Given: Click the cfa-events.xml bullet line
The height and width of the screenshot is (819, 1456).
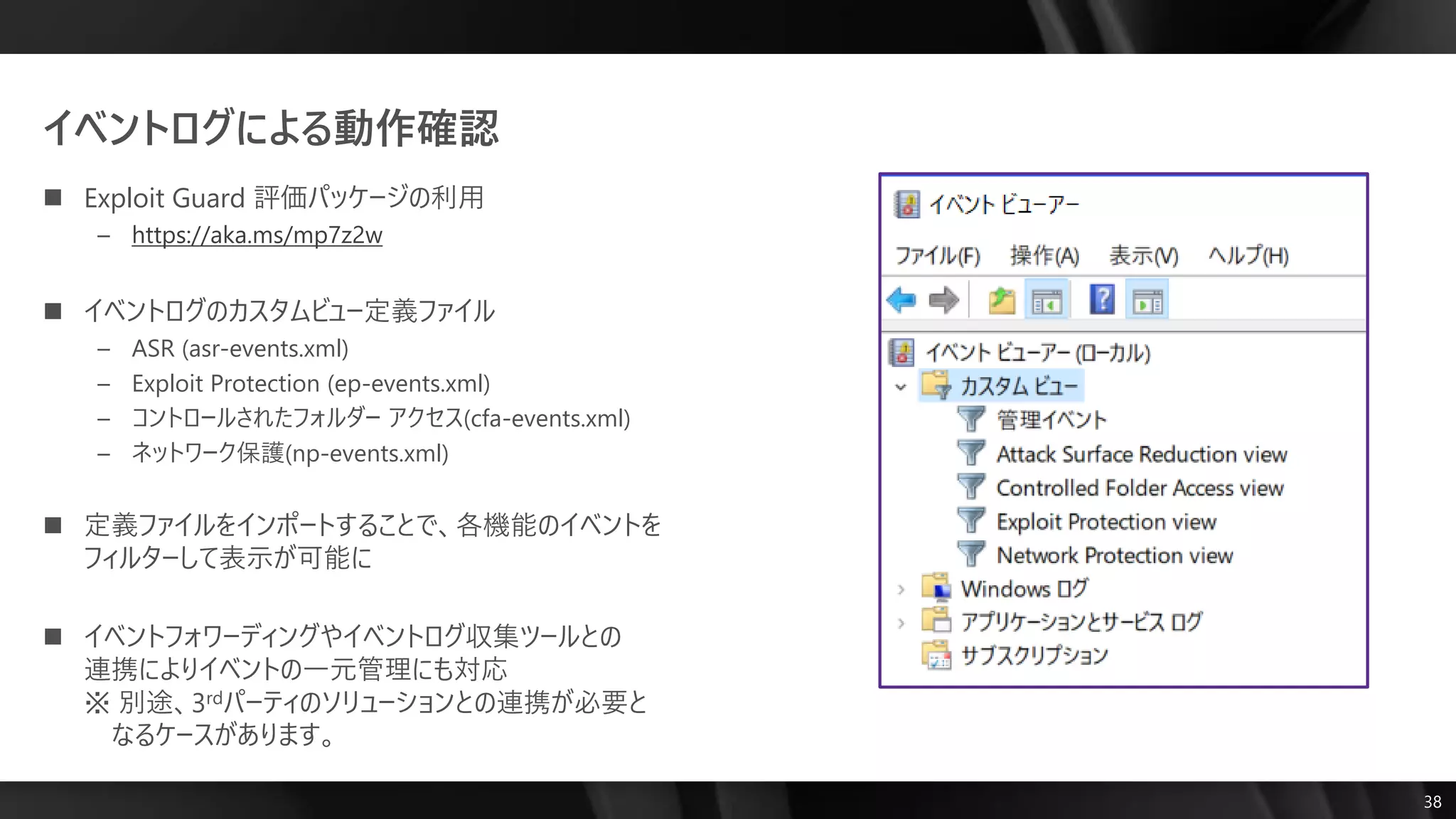Looking at the screenshot, I should (381, 418).
